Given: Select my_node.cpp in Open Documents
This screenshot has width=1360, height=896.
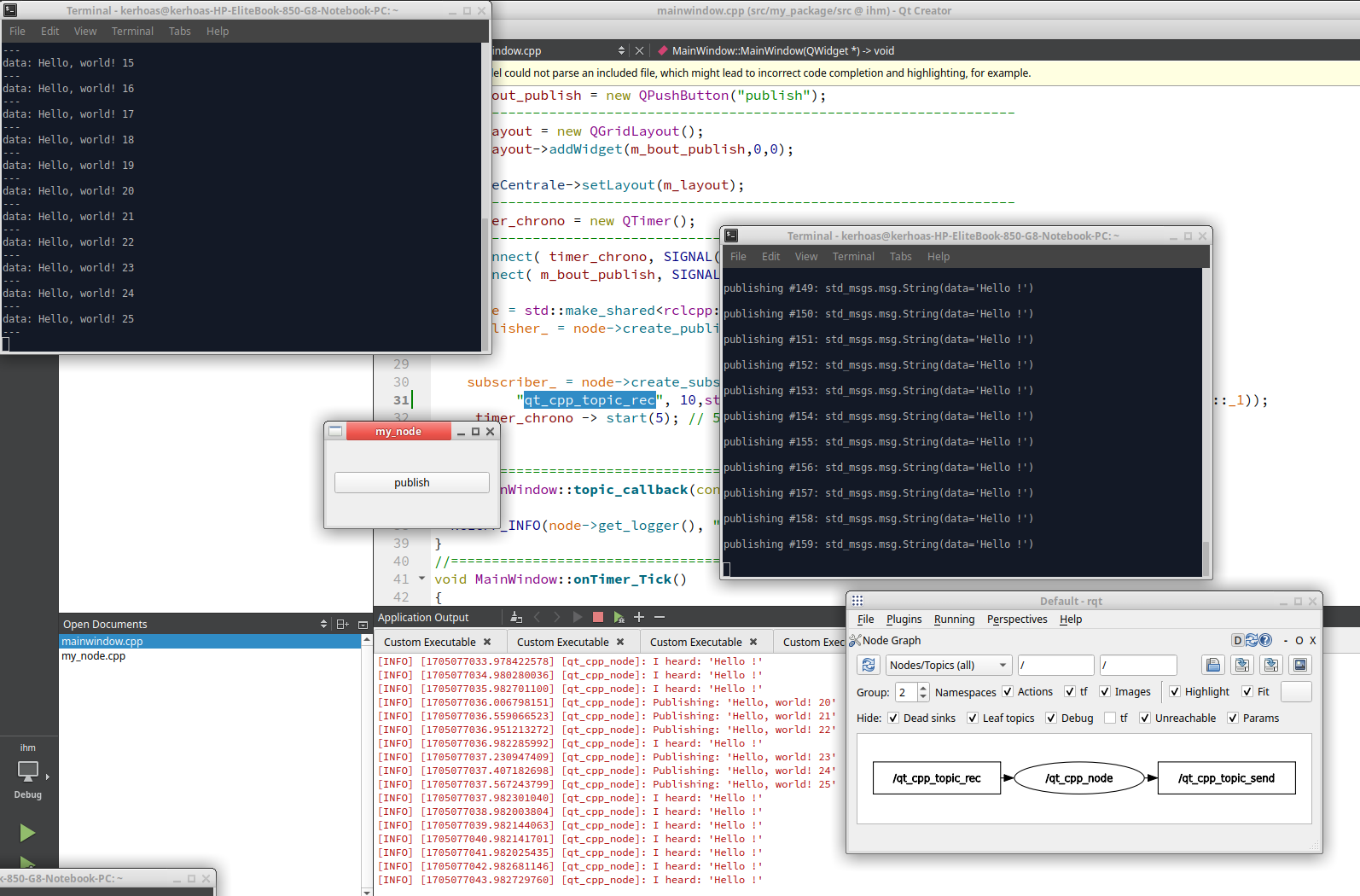Looking at the screenshot, I should tap(210, 656).
